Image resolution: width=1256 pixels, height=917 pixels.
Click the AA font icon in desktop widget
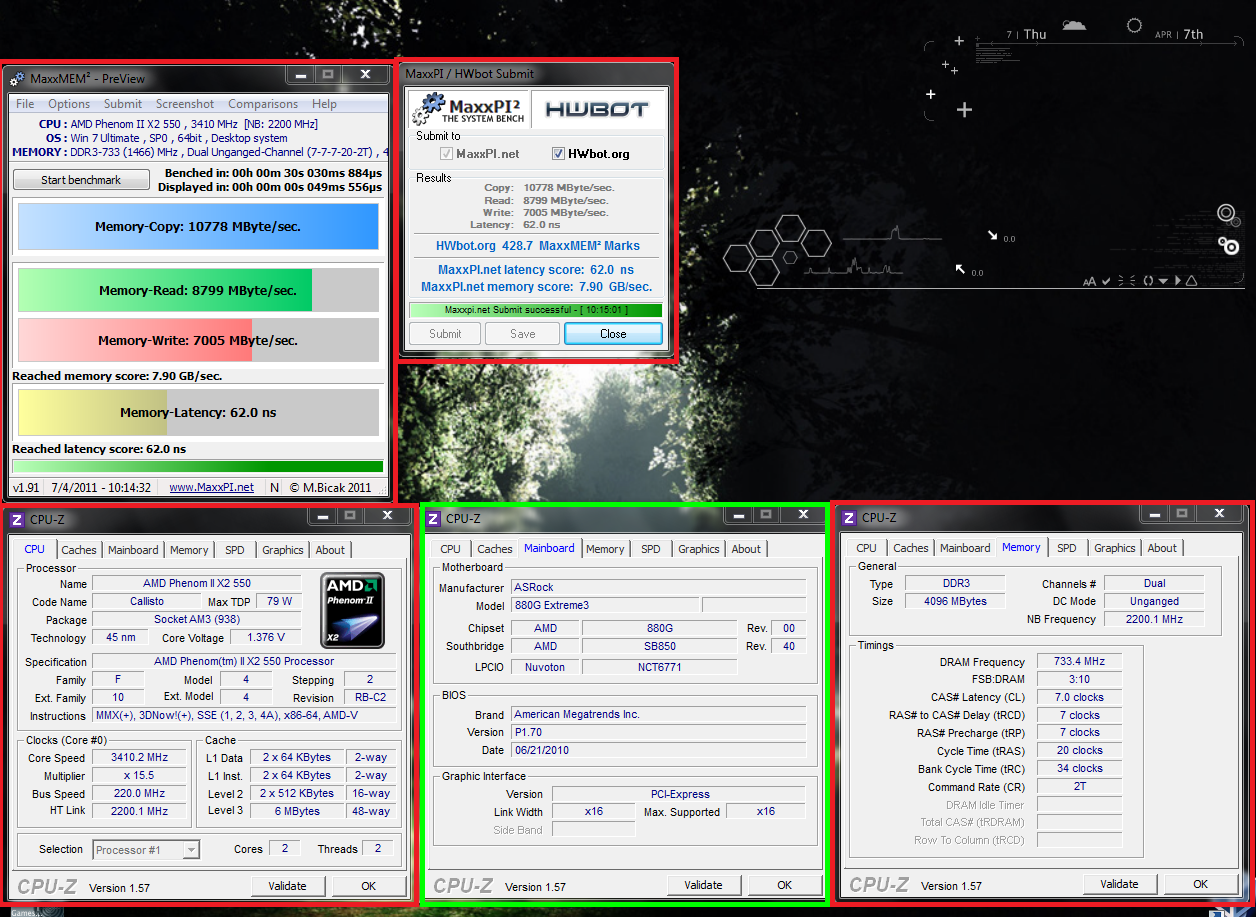(x=1089, y=282)
